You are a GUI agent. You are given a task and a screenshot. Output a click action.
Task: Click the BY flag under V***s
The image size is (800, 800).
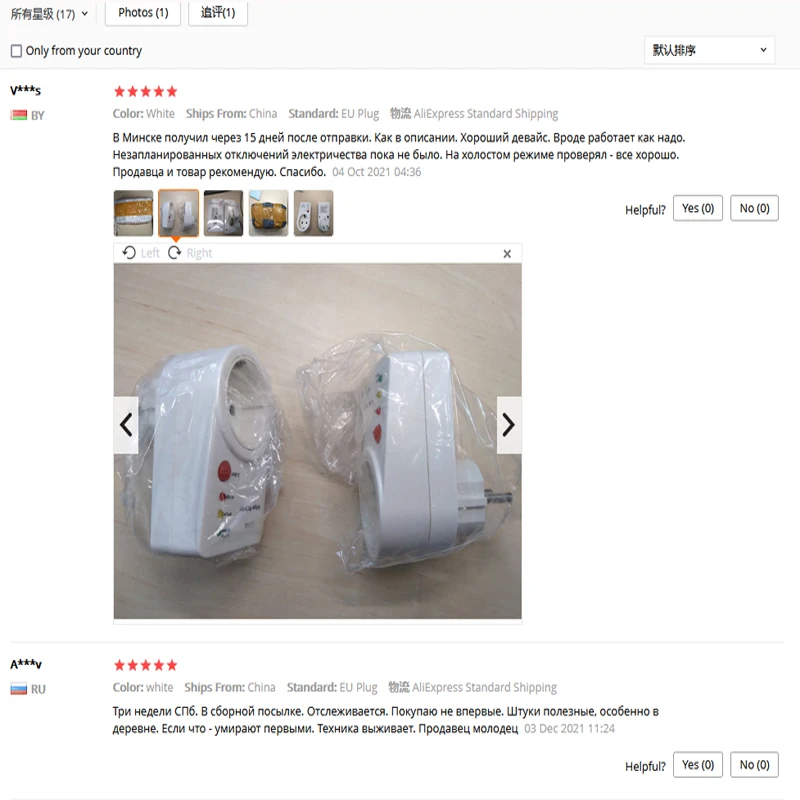tap(19, 115)
